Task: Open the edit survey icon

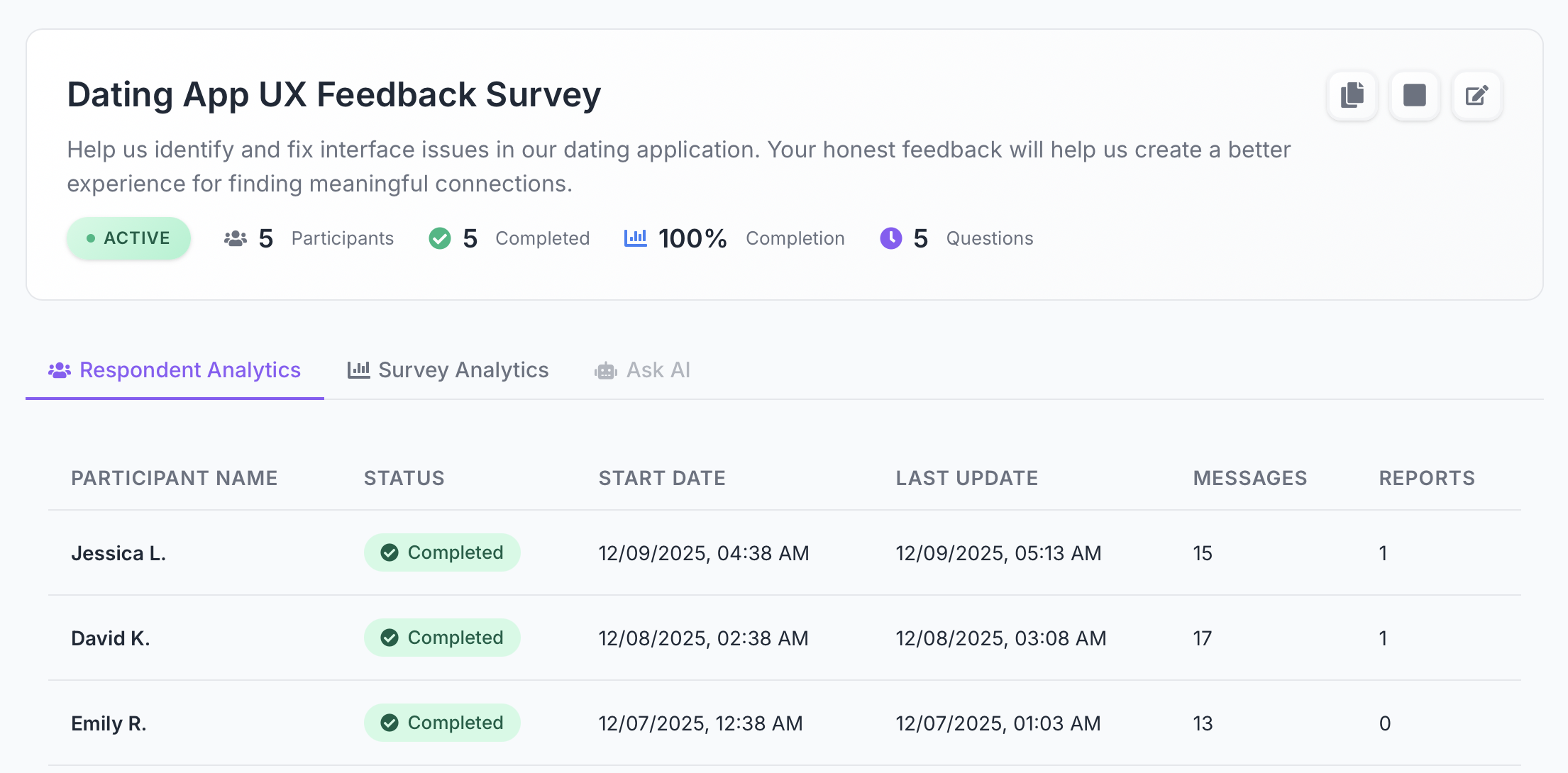Action: pyautogui.click(x=1476, y=96)
